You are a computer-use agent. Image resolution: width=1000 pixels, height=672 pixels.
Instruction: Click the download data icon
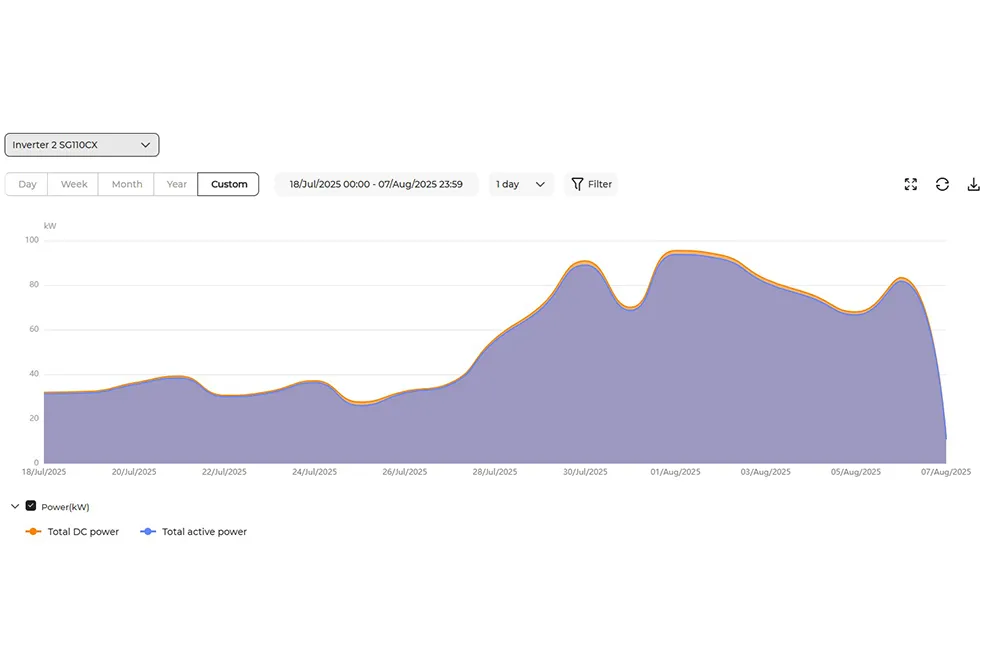point(973,184)
